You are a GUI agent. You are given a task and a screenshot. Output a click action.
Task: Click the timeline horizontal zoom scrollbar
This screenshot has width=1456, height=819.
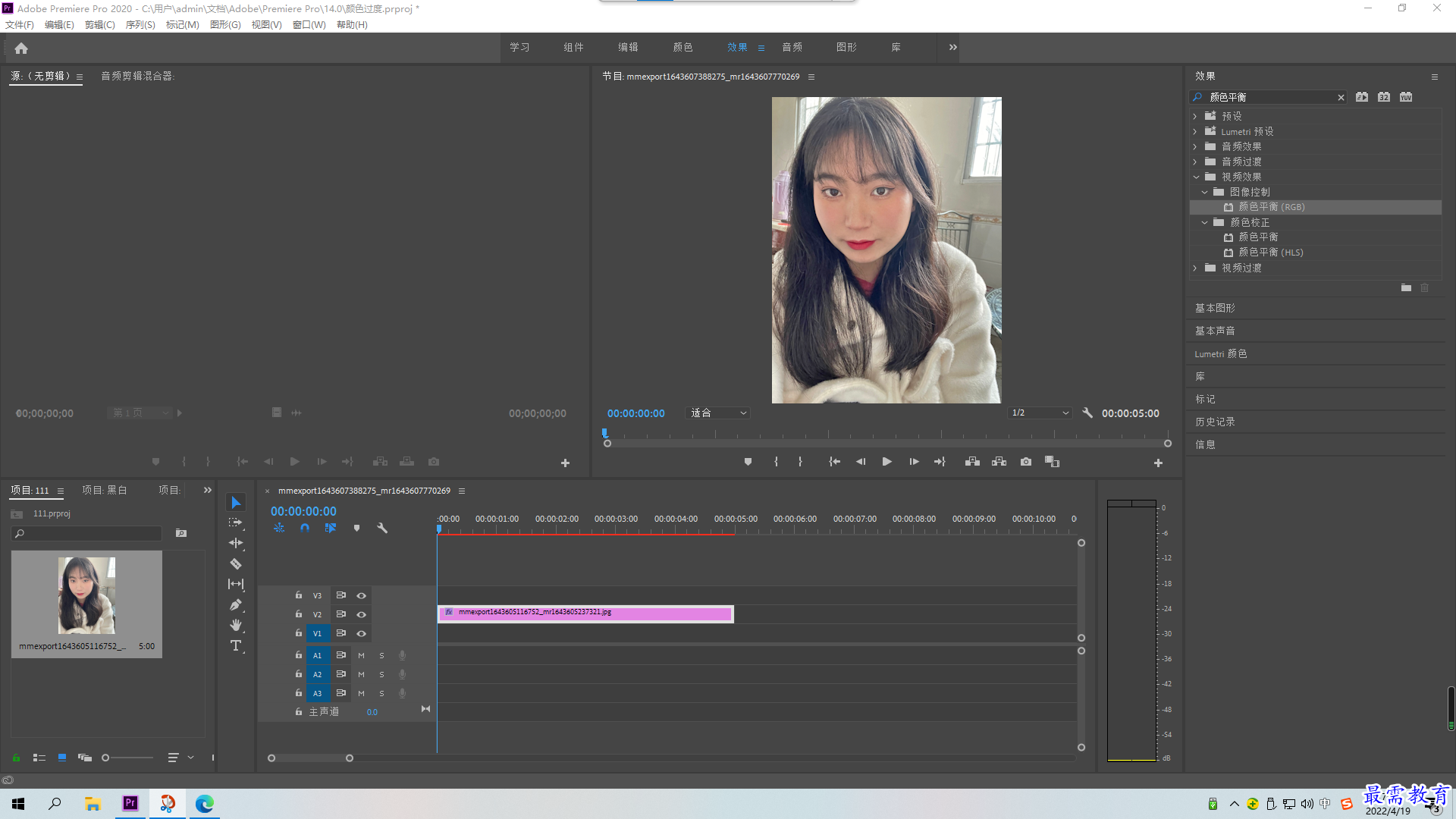click(310, 758)
